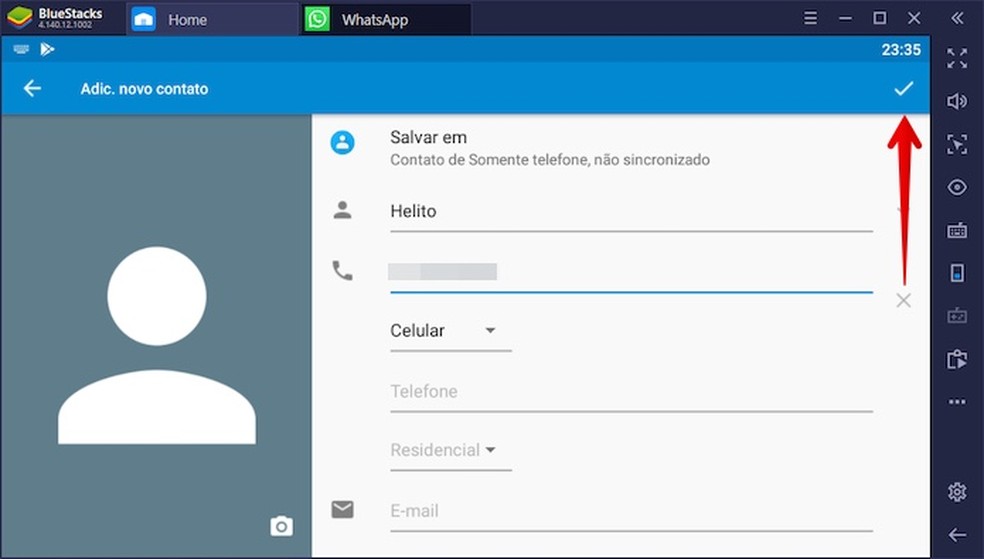
Task: Open BlueStacks settings gear
Action: coord(957,492)
